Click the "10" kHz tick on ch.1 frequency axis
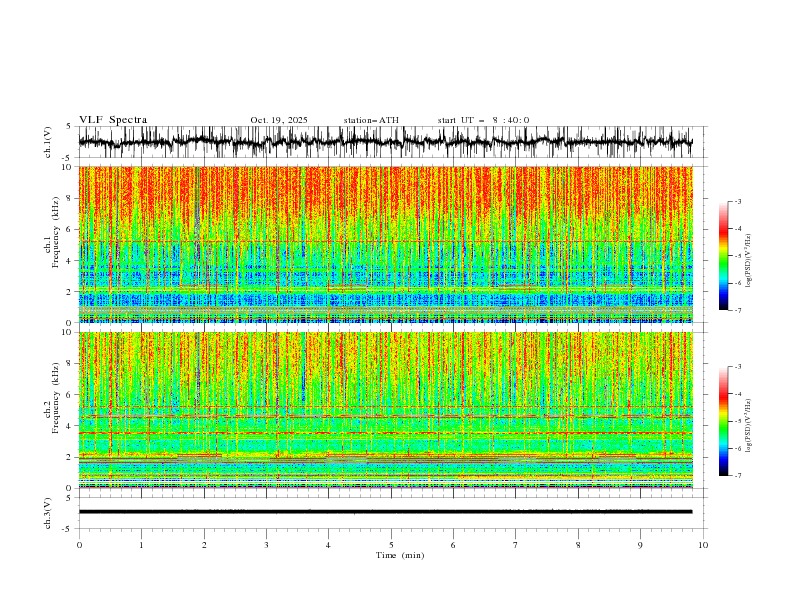 tap(68, 167)
